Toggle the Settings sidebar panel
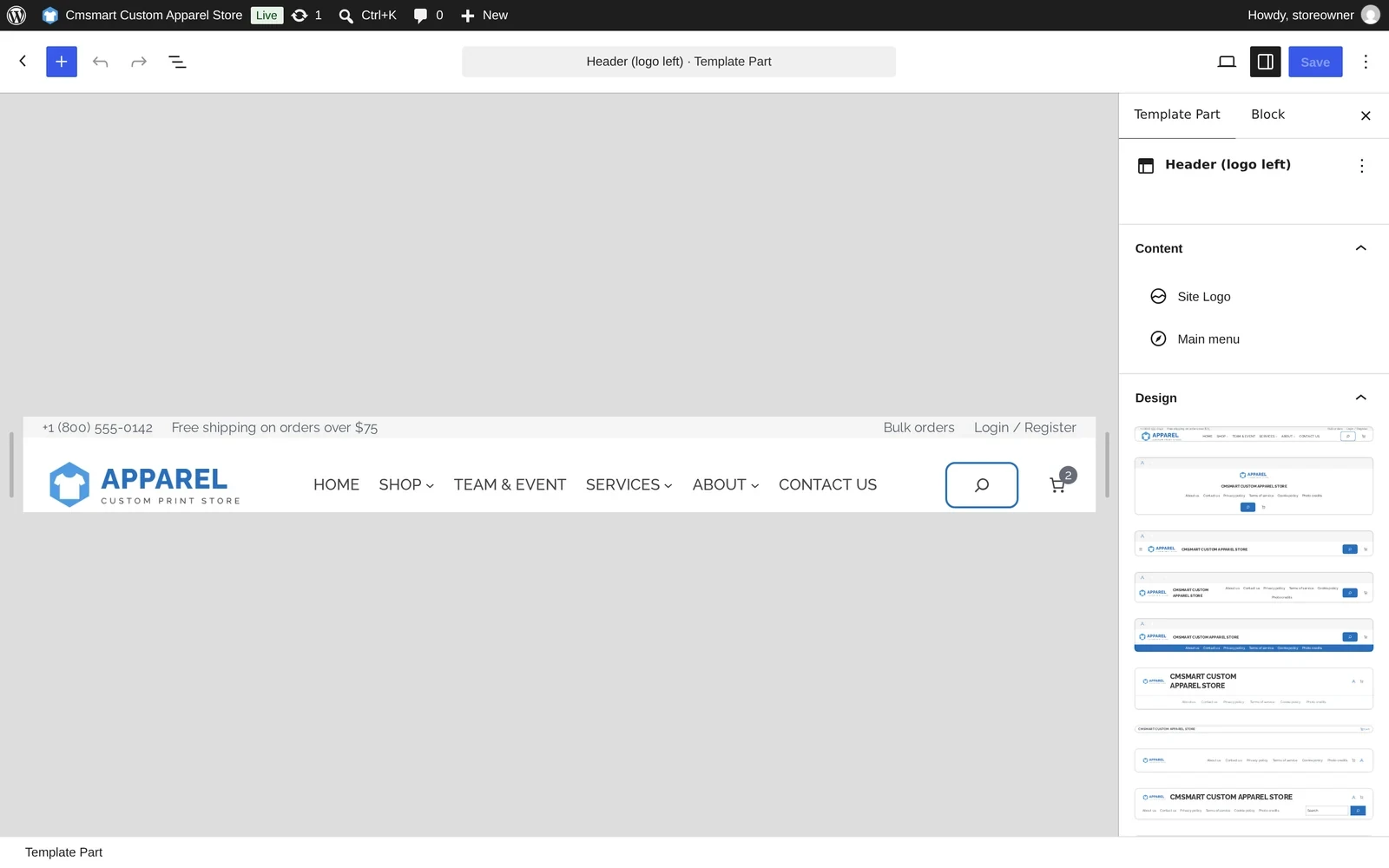The height and width of the screenshot is (868, 1389). pyautogui.click(x=1266, y=62)
